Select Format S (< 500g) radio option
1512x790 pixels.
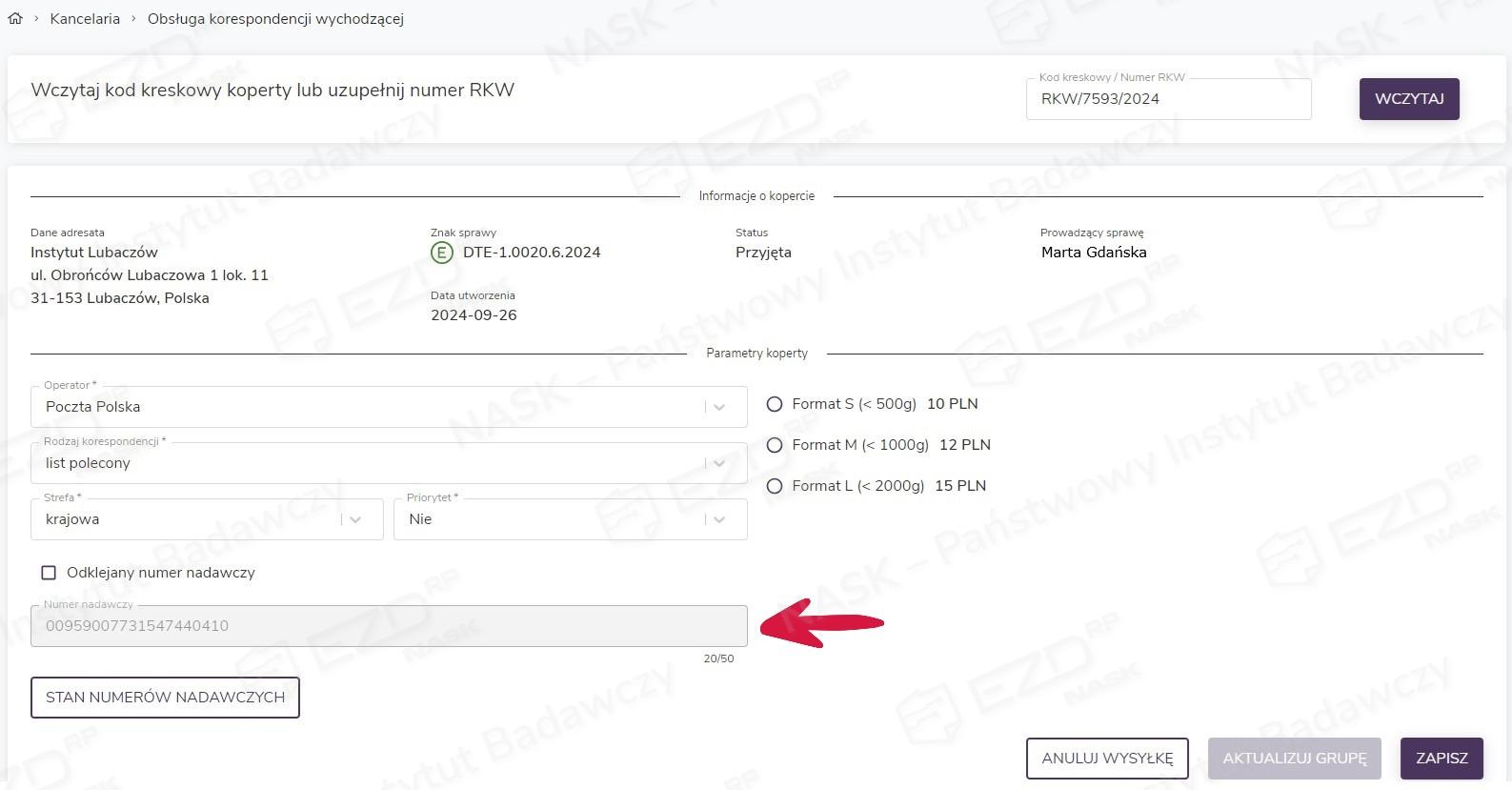(x=775, y=404)
